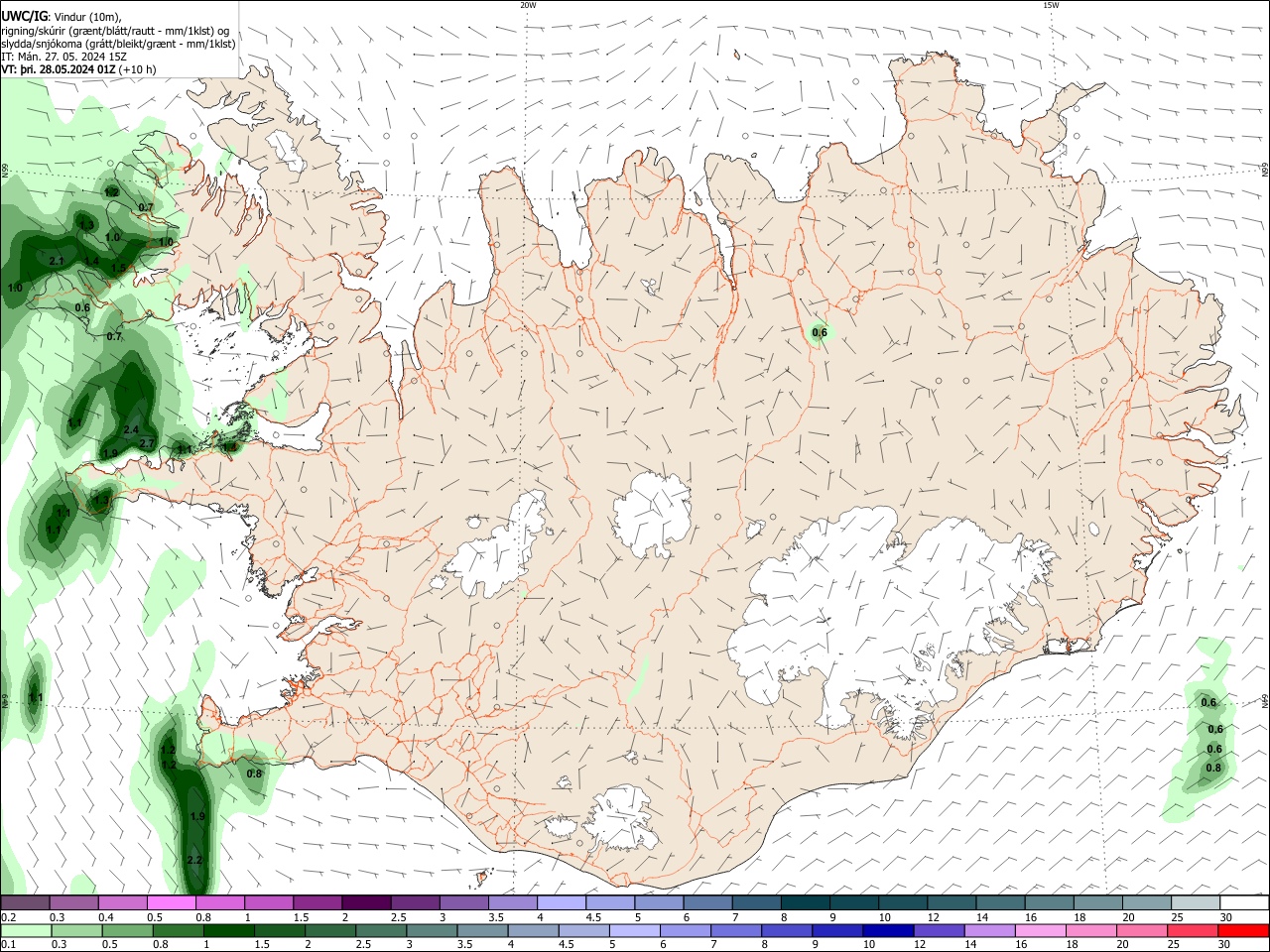Pick the darkest purple swatch labeled 2 on upper scale
1270x952 pixels.
coord(365,902)
